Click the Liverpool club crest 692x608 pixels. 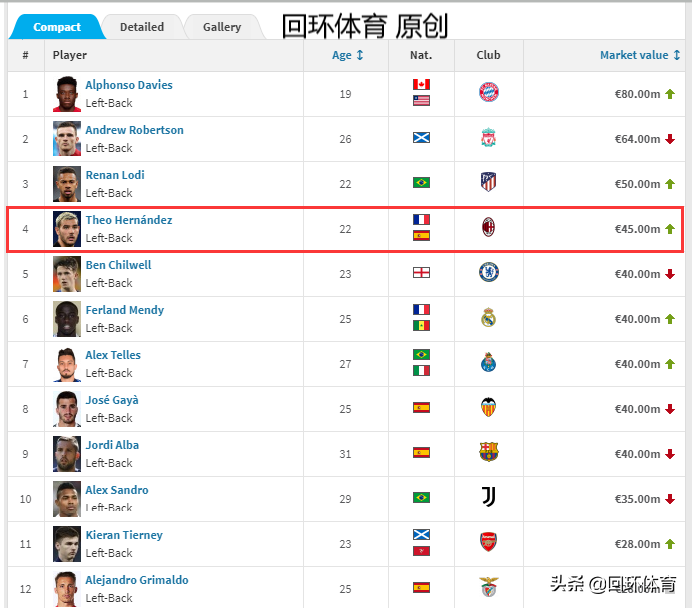click(488, 137)
